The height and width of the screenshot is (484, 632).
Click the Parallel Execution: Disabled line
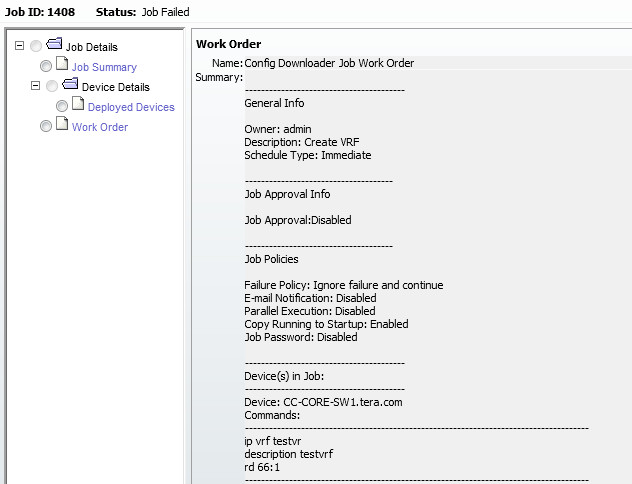pos(310,311)
